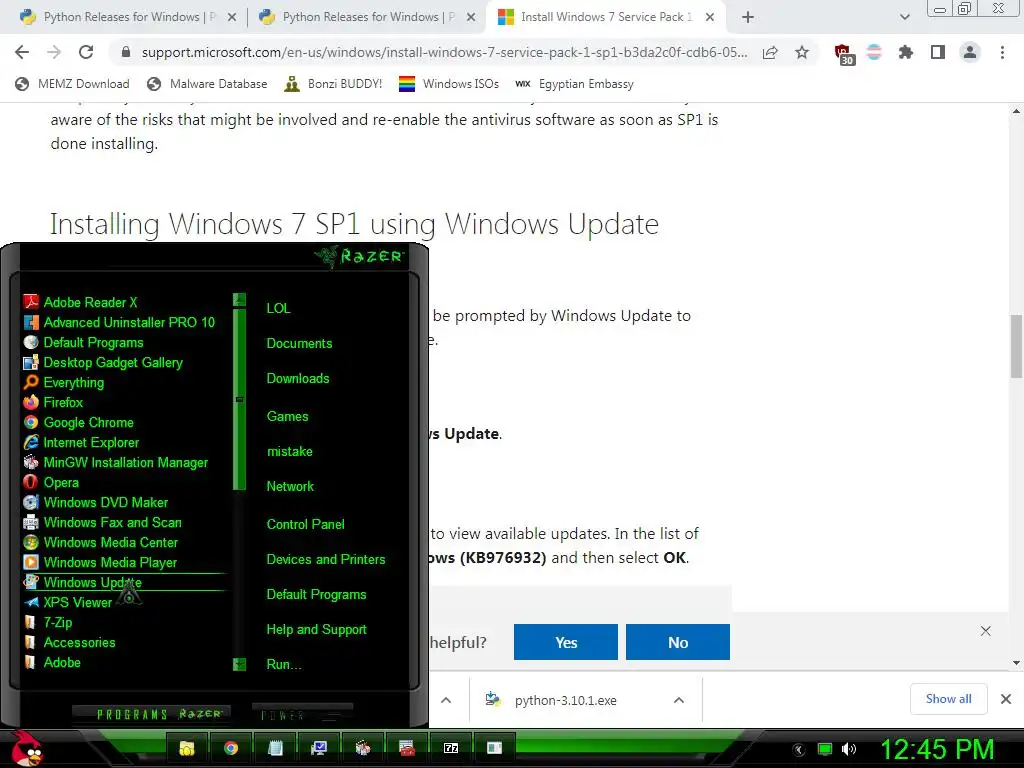Open Windows ISOs bookmark
1024x768 pixels.
(449, 84)
